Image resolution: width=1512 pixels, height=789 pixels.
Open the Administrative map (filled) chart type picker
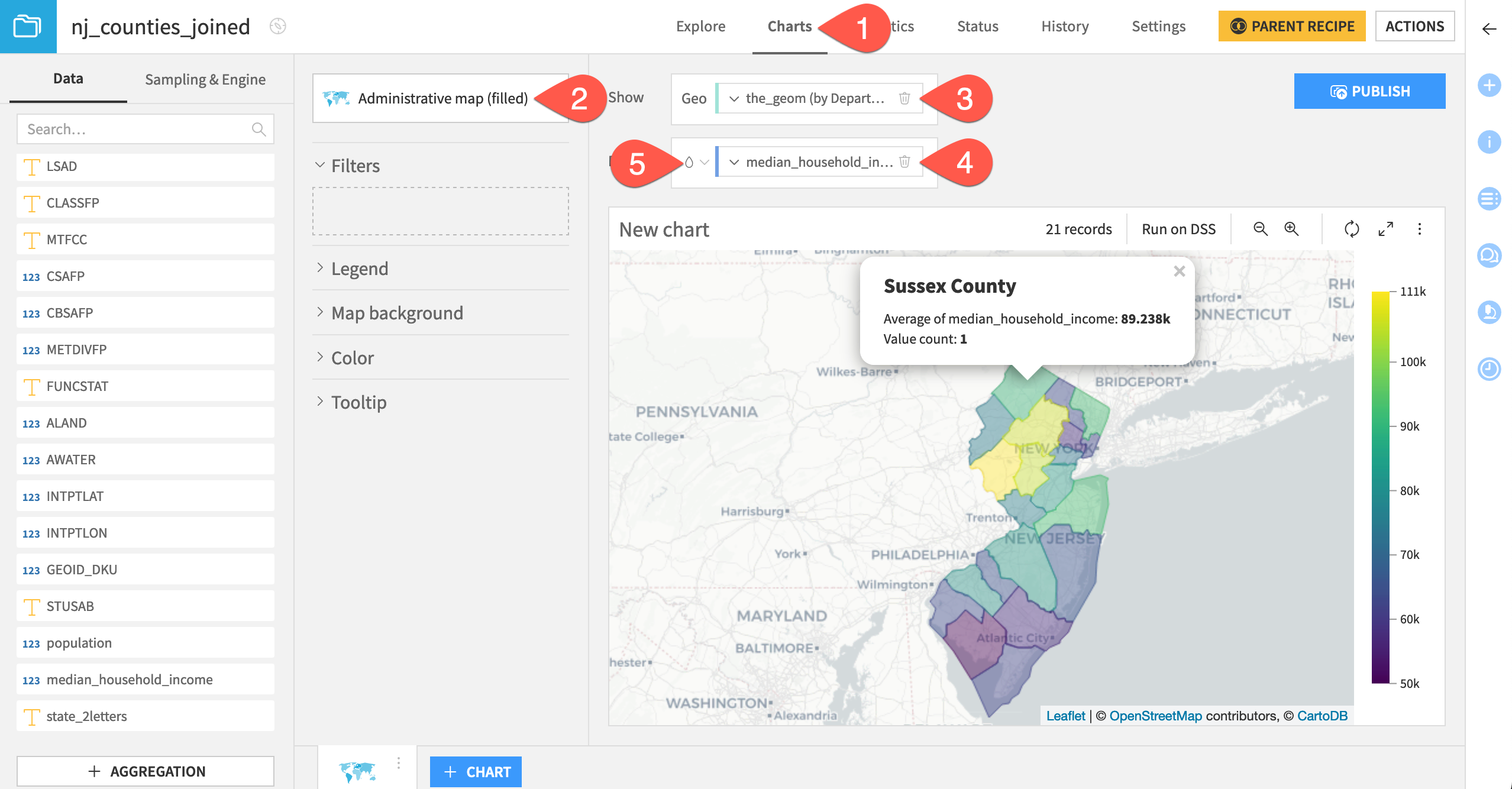(441, 98)
